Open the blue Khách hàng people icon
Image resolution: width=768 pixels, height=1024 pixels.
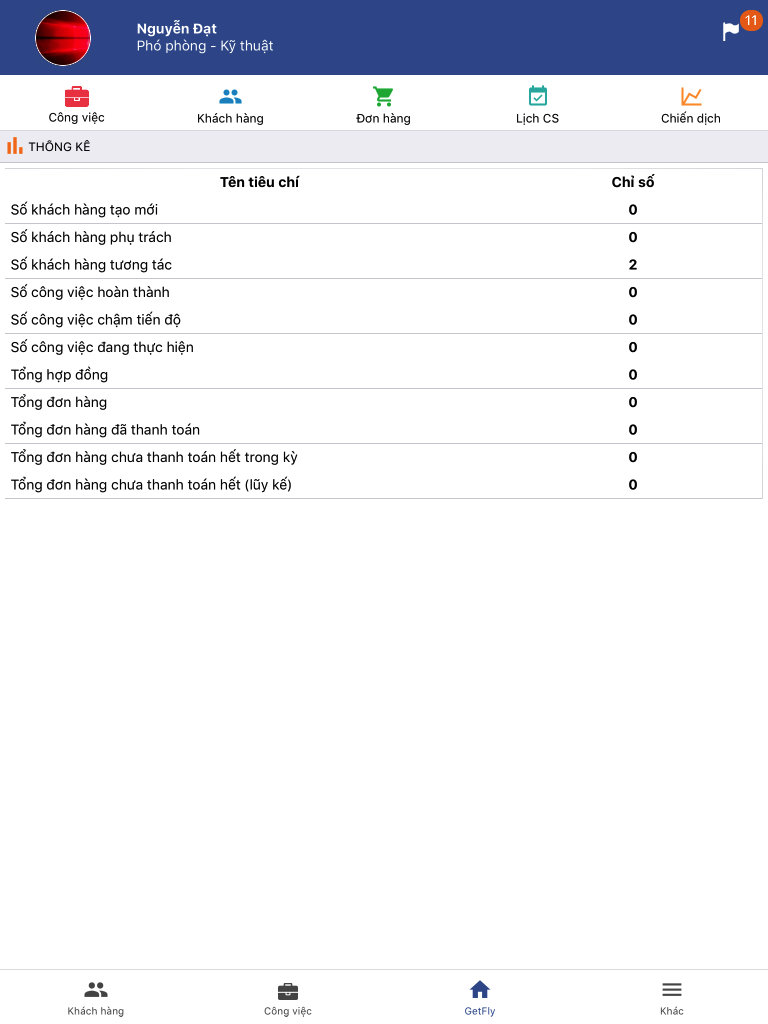pos(231,97)
